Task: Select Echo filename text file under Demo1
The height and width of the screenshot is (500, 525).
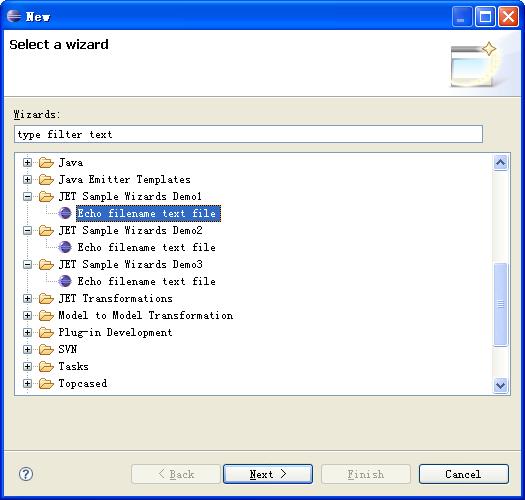Action: [148, 213]
